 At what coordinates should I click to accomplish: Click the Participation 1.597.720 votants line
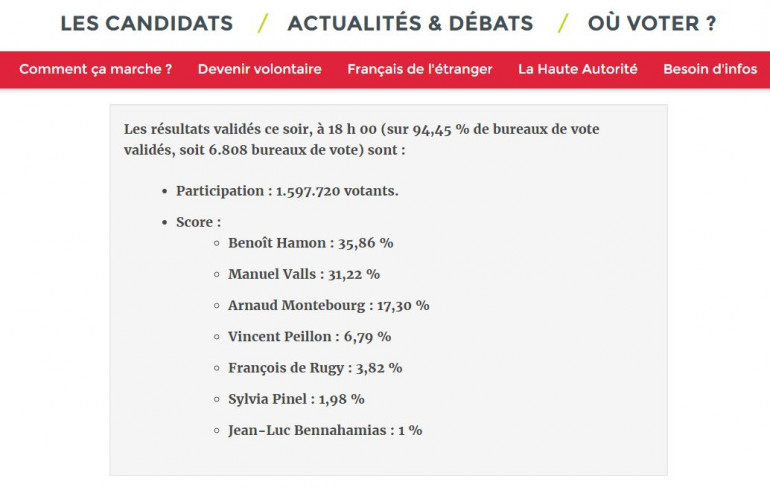(287, 190)
